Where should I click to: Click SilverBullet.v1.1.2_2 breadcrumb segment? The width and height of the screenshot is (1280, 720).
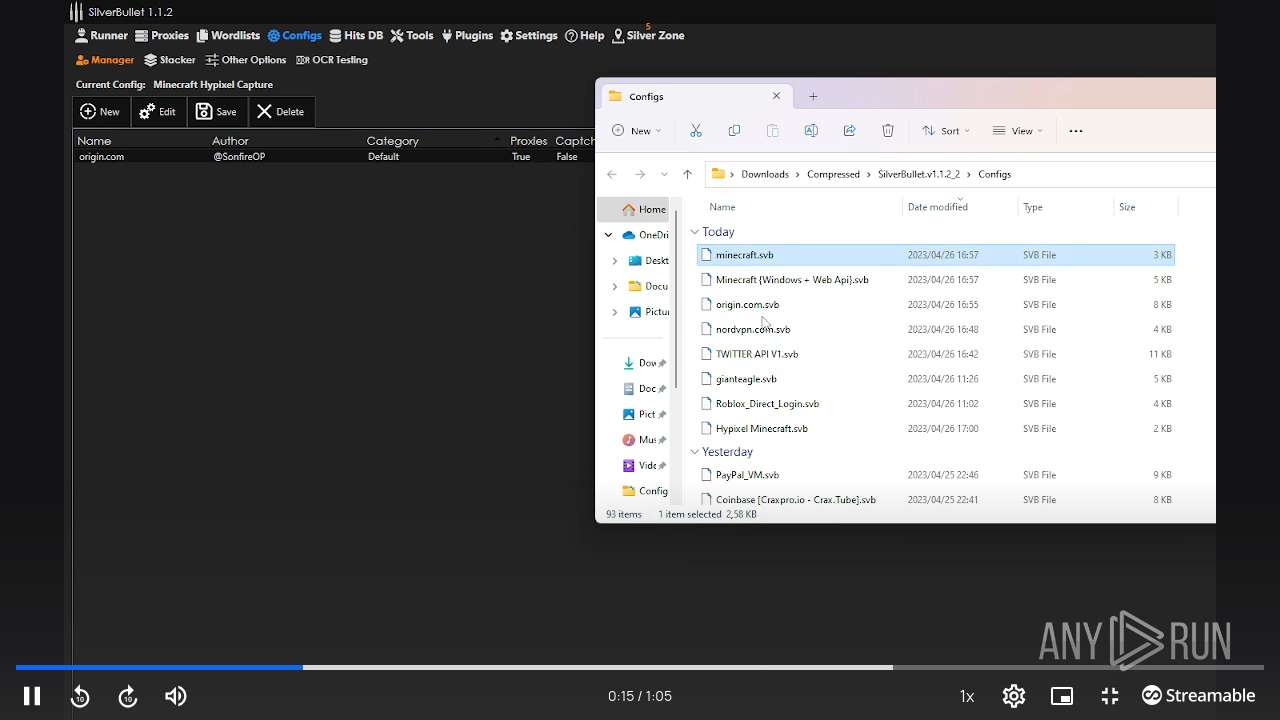[x=918, y=174]
